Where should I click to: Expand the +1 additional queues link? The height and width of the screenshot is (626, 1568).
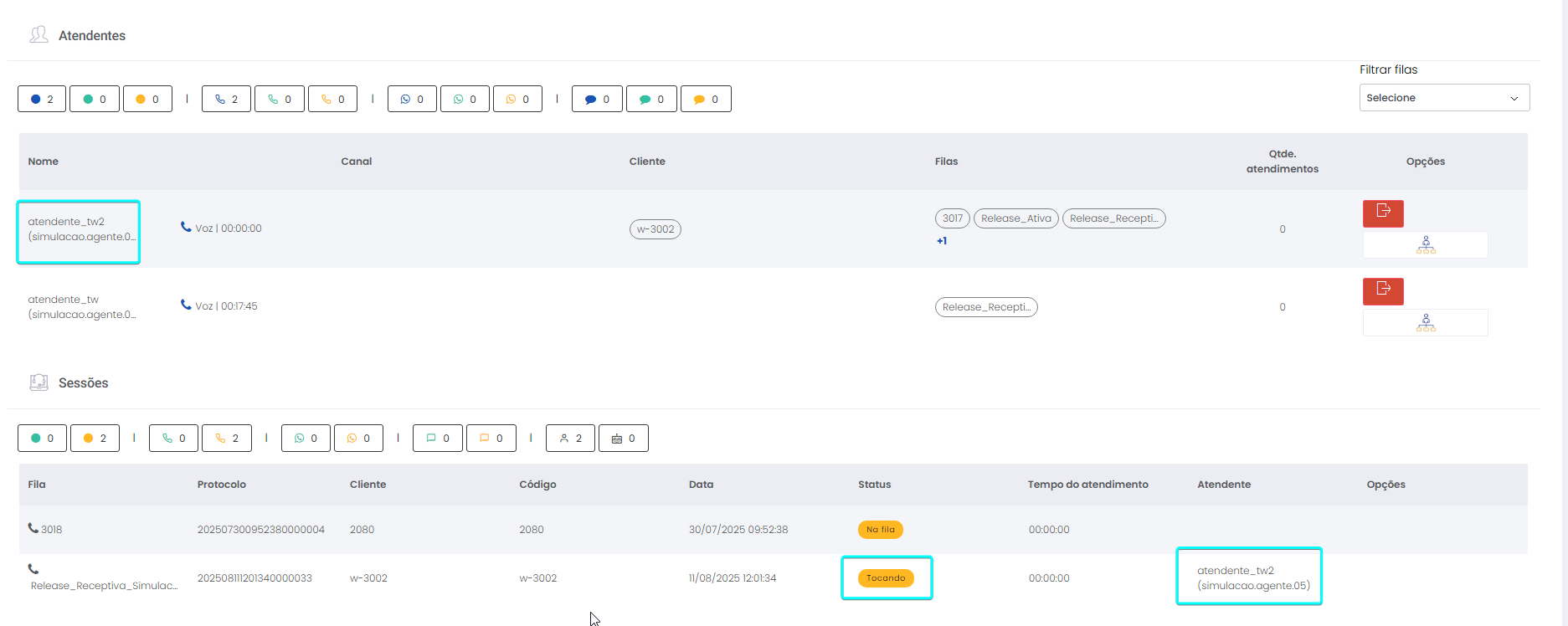[x=942, y=241]
